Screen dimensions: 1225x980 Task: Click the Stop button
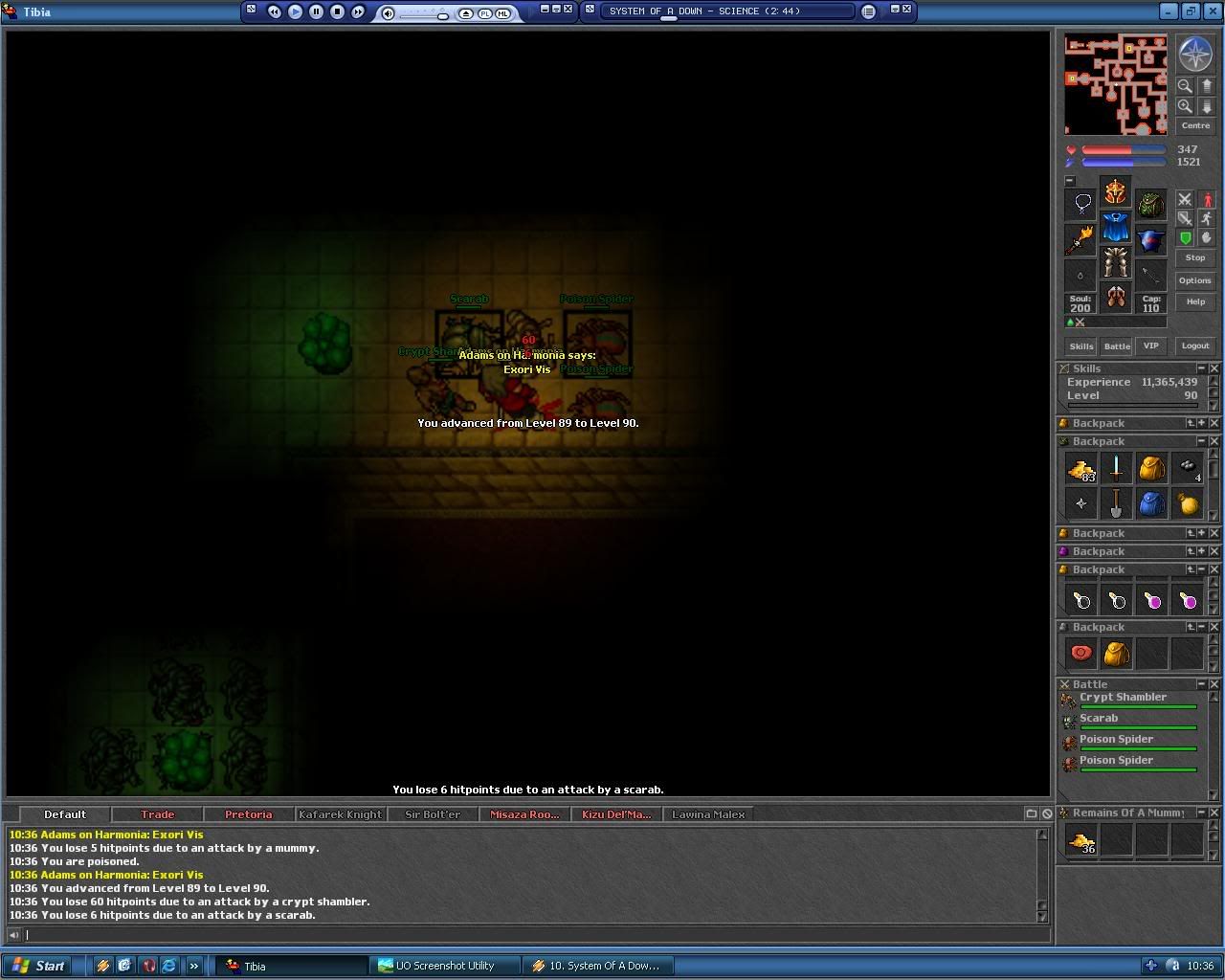(1195, 258)
